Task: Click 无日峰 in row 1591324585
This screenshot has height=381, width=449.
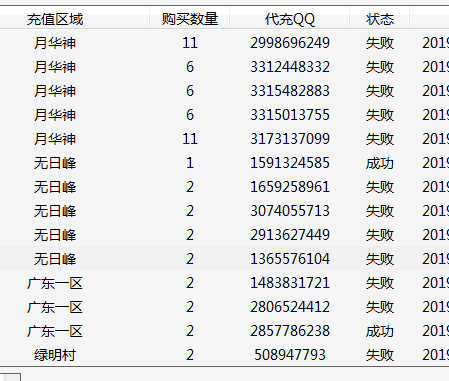Action: point(55,163)
